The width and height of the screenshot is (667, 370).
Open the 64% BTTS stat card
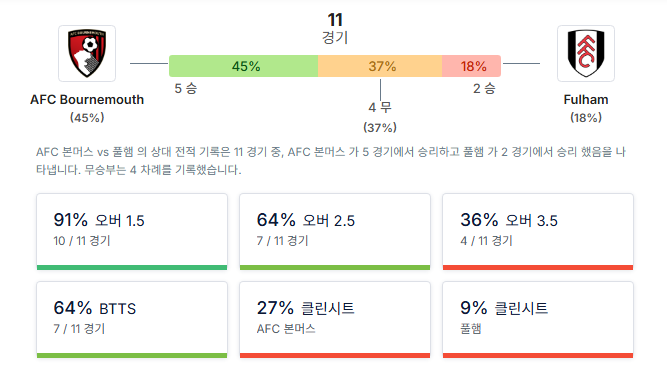coord(132,320)
